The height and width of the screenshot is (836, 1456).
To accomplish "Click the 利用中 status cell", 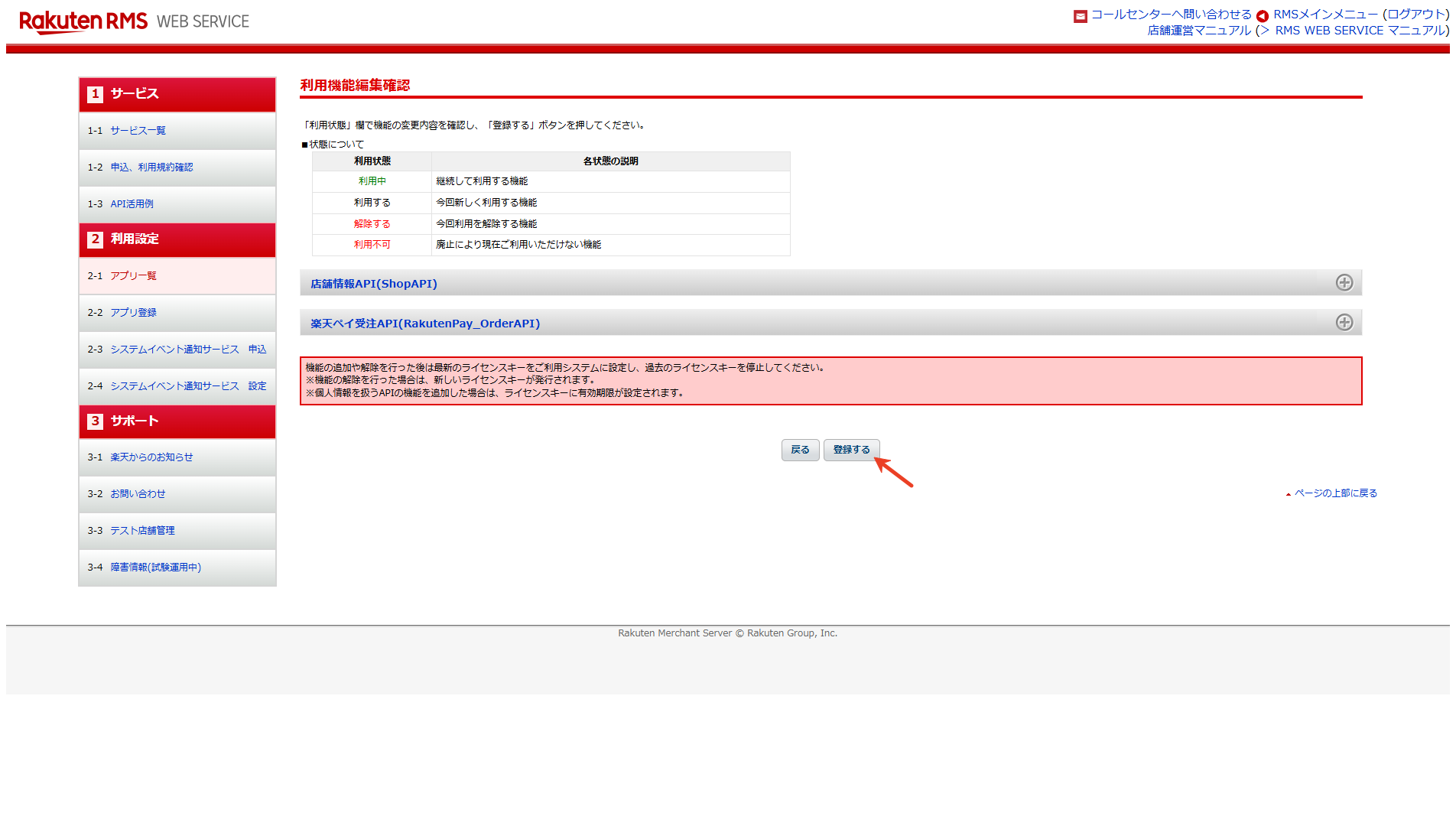I will click(x=372, y=181).
